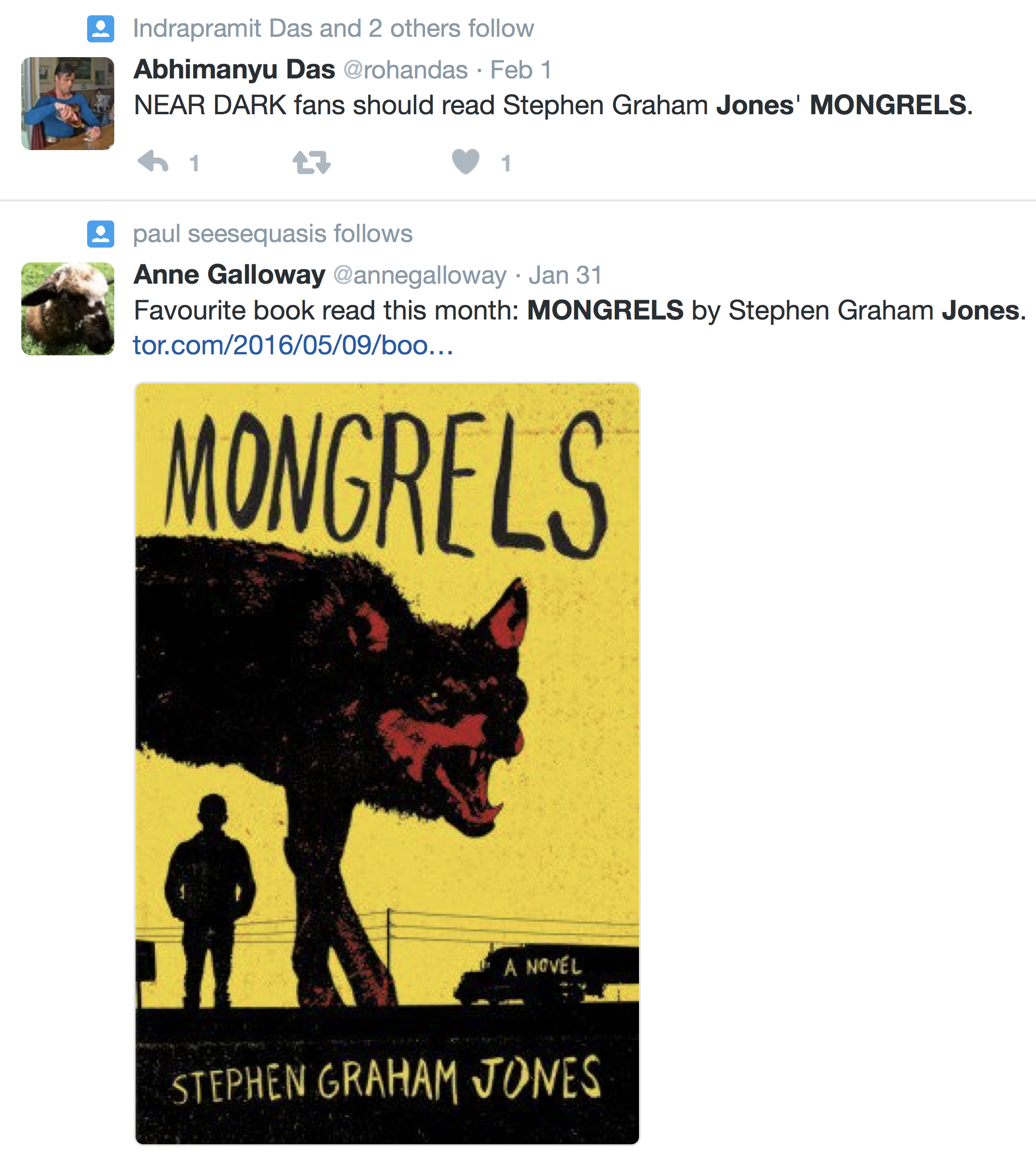Screen dimensions: 1036x1155
Task: Like Abhimanyu Das's tweet with the heart
Action: pyautogui.click(x=466, y=162)
